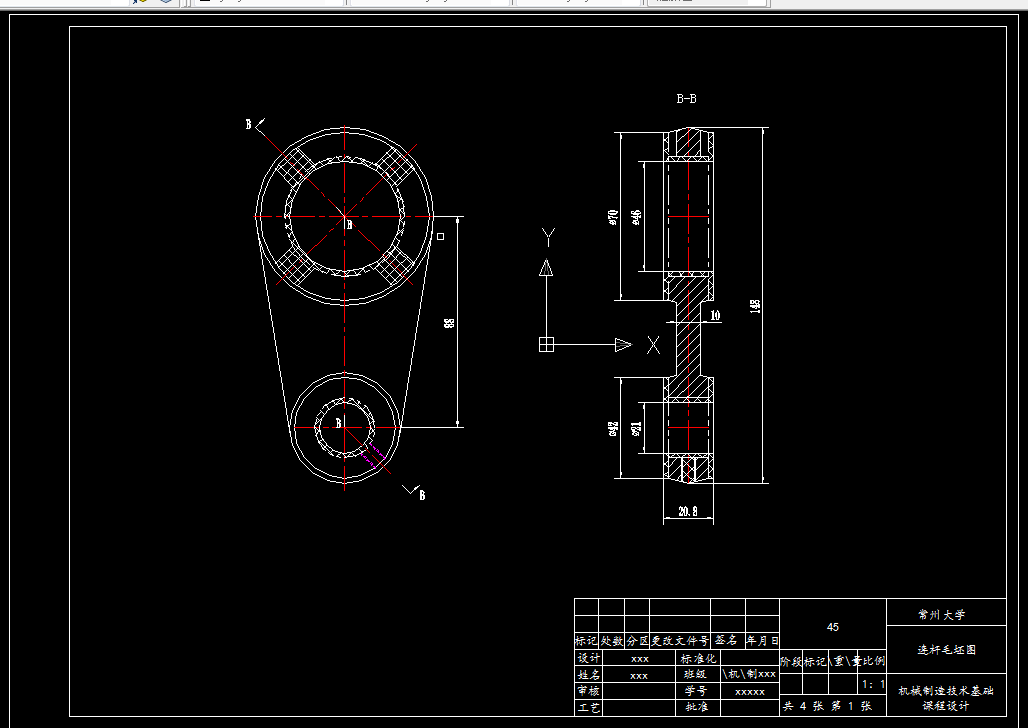The width and height of the screenshot is (1028, 728).
Task: Select the 年月日 header cell
Action: (x=762, y=641)
